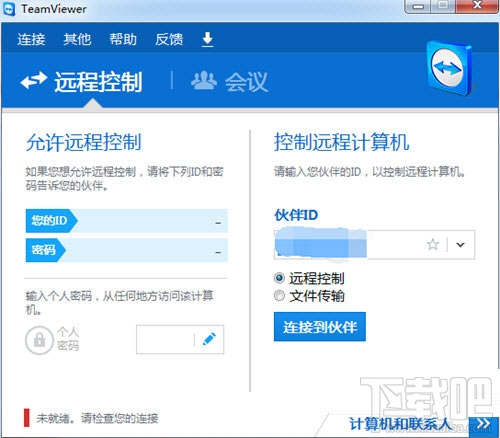Switch to the 远程控制 tab
This screenshot has height=438, width=500.
(x=82, y=82)
